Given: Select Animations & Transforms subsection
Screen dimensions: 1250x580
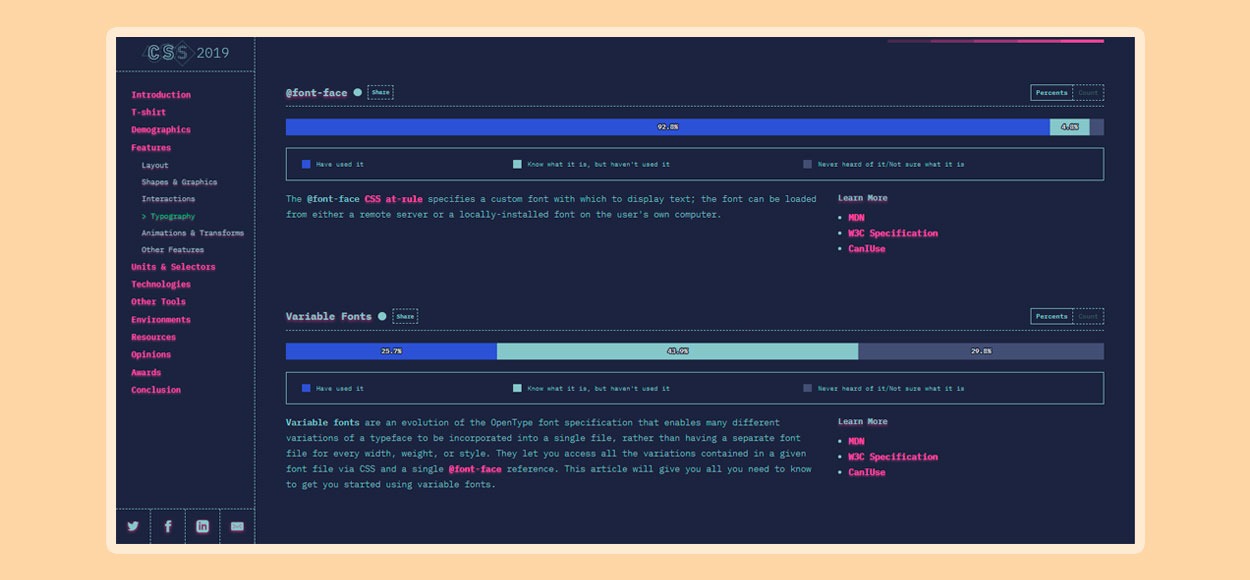Looking at the screenshot, I should [192, 233].
